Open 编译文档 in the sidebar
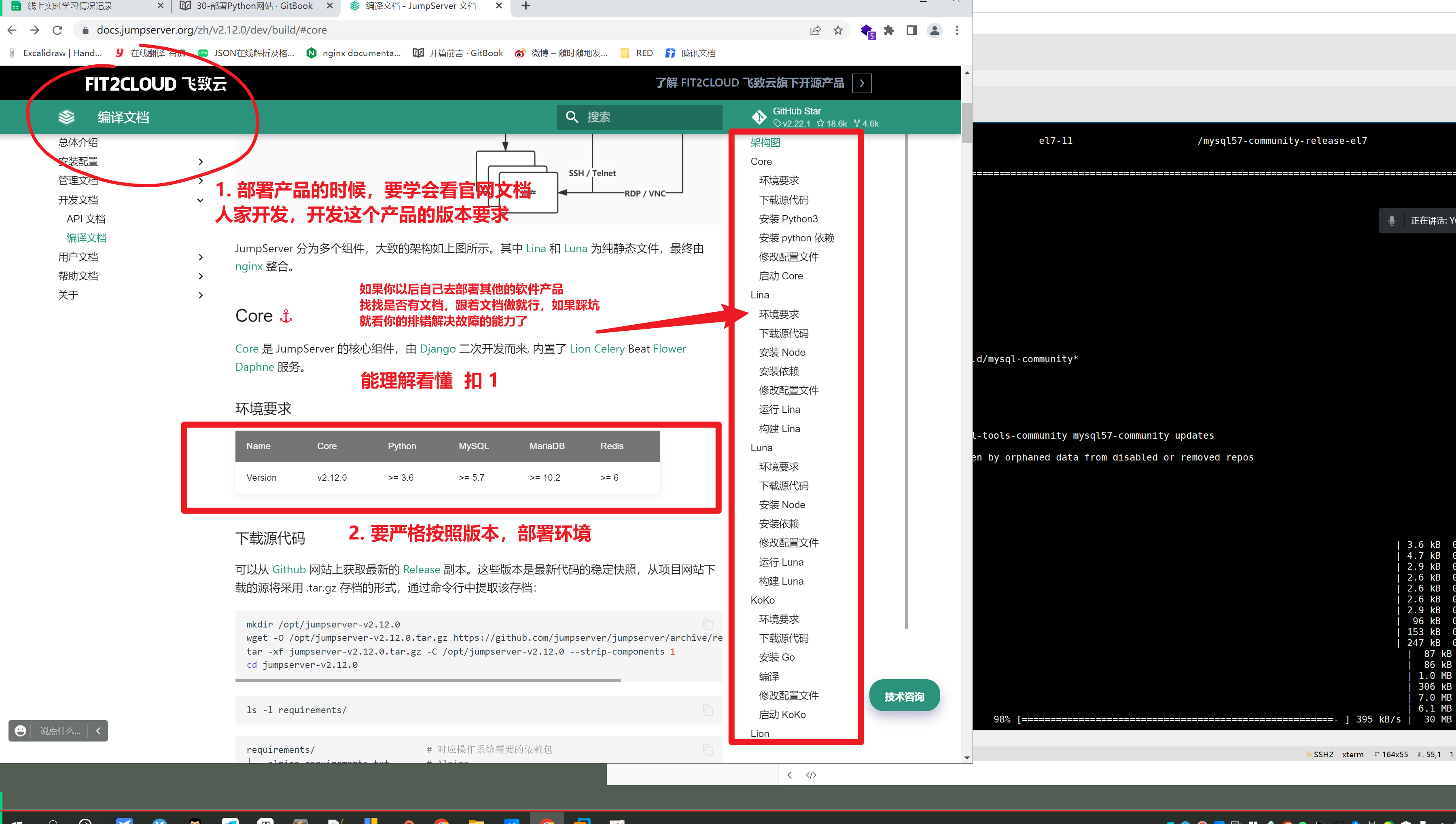Image resolution: width=1456 pixels, height=824 pixels. (x=86, y=238)
